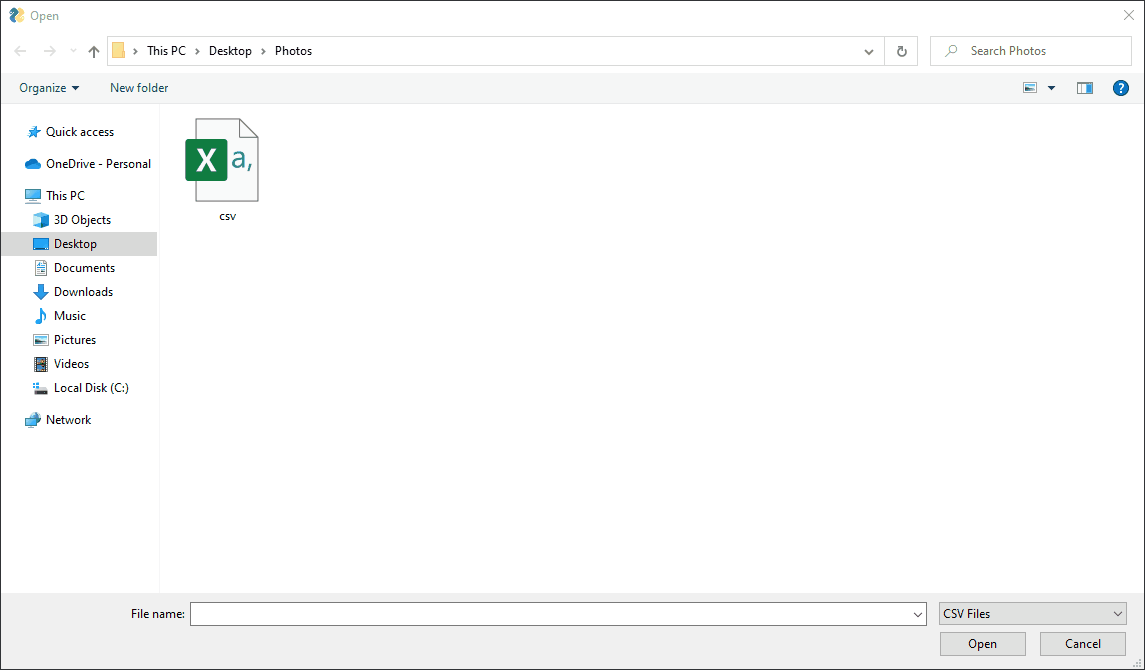The image size is (1145, 670).
Task: Open view options dropdown arrow
Action: pyautogui.click(x=1051, y=88)
